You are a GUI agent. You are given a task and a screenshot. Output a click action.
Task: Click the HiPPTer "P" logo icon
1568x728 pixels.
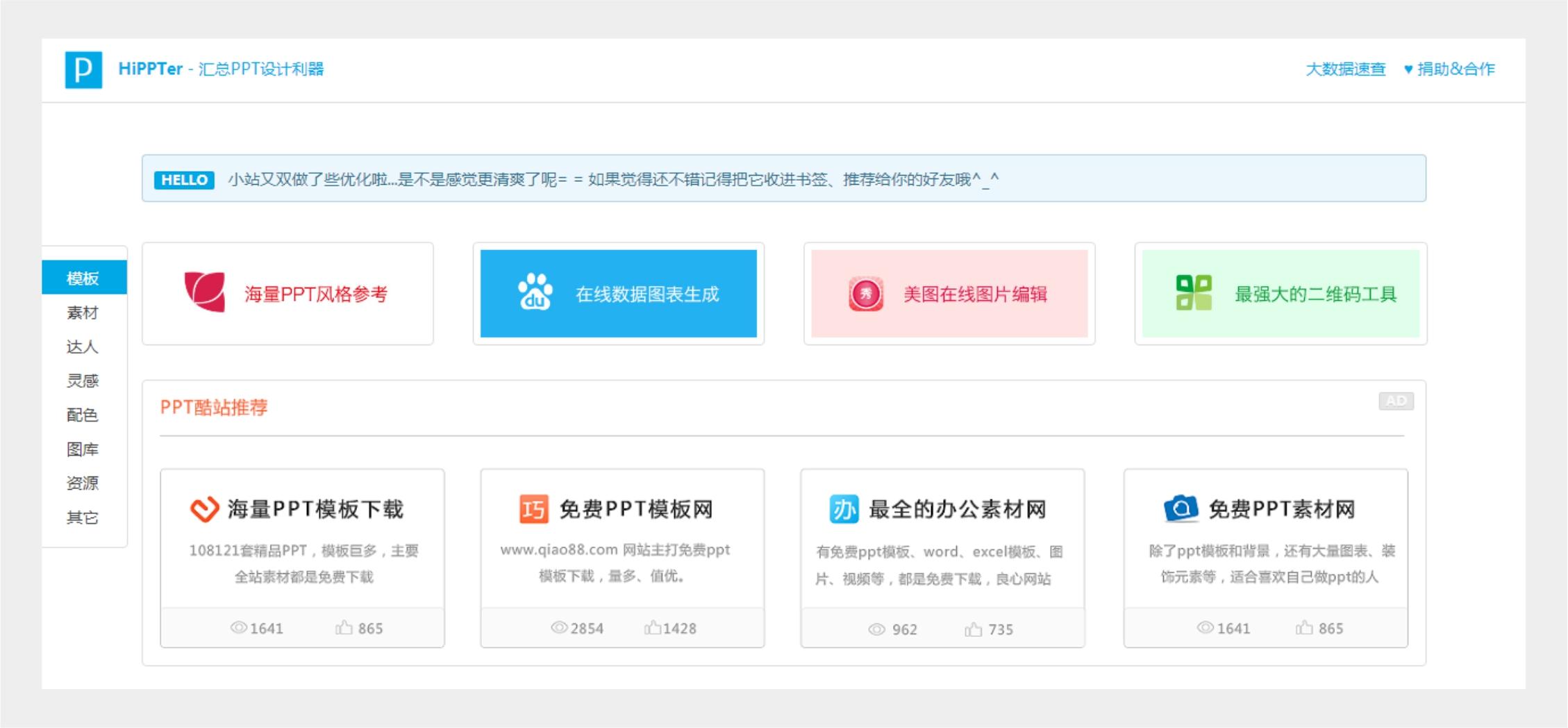85,69
